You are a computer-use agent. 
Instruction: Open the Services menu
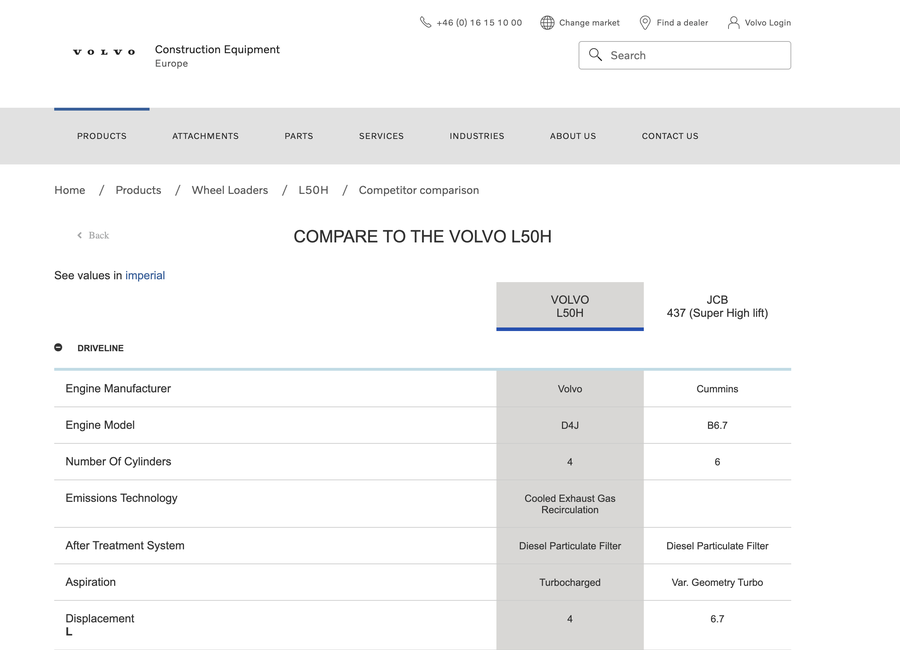(x=381, y=136)
